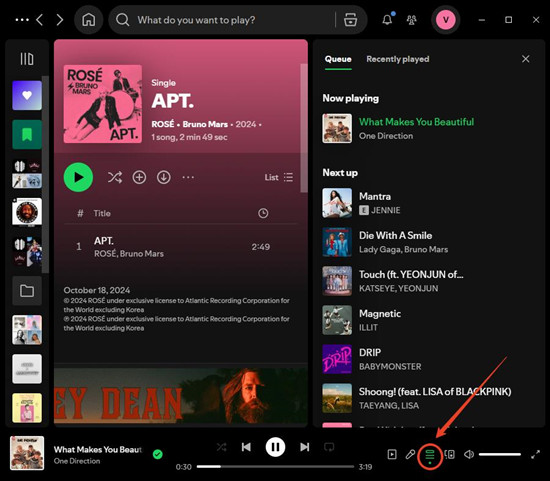Open the List view options dropdown
Screen dimensions: 550x481
[x=279, y=177]
